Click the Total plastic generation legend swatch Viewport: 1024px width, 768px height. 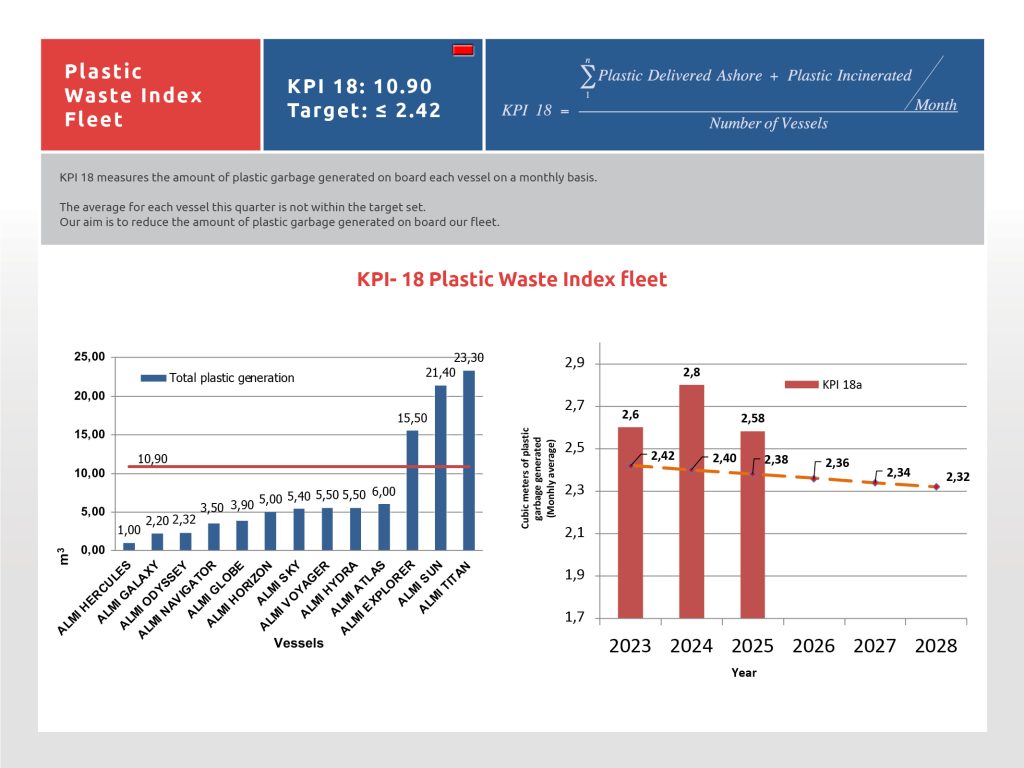click(153, 378)
